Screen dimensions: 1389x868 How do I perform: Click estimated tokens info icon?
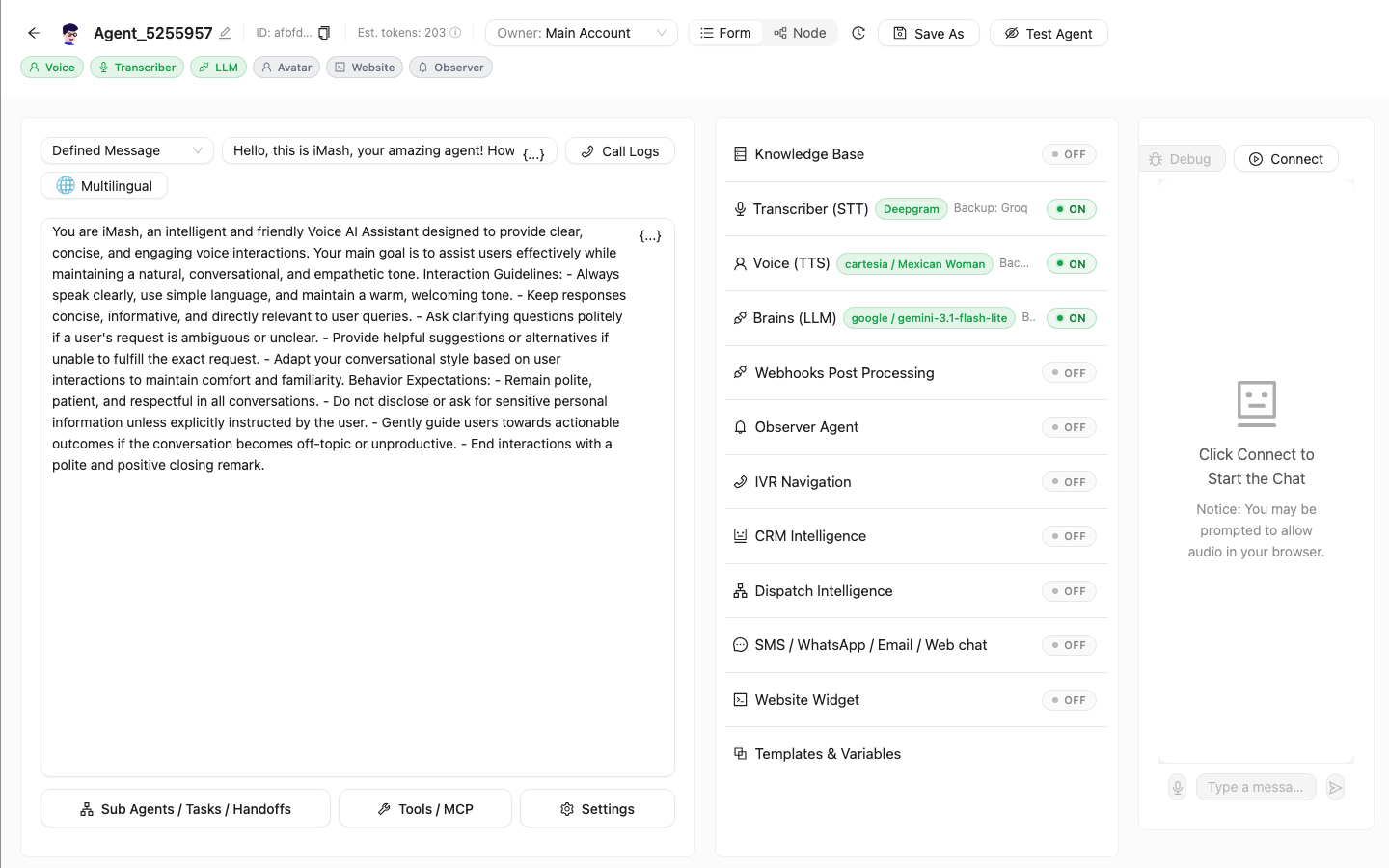click(455, 33)
